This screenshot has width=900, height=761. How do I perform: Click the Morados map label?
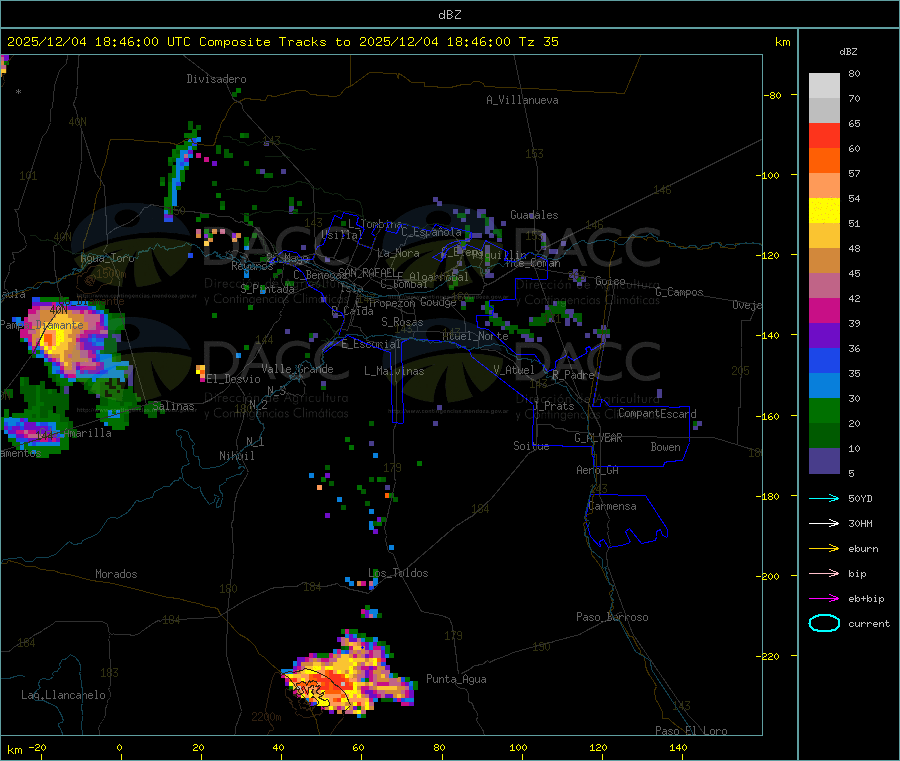coord(116,574)
